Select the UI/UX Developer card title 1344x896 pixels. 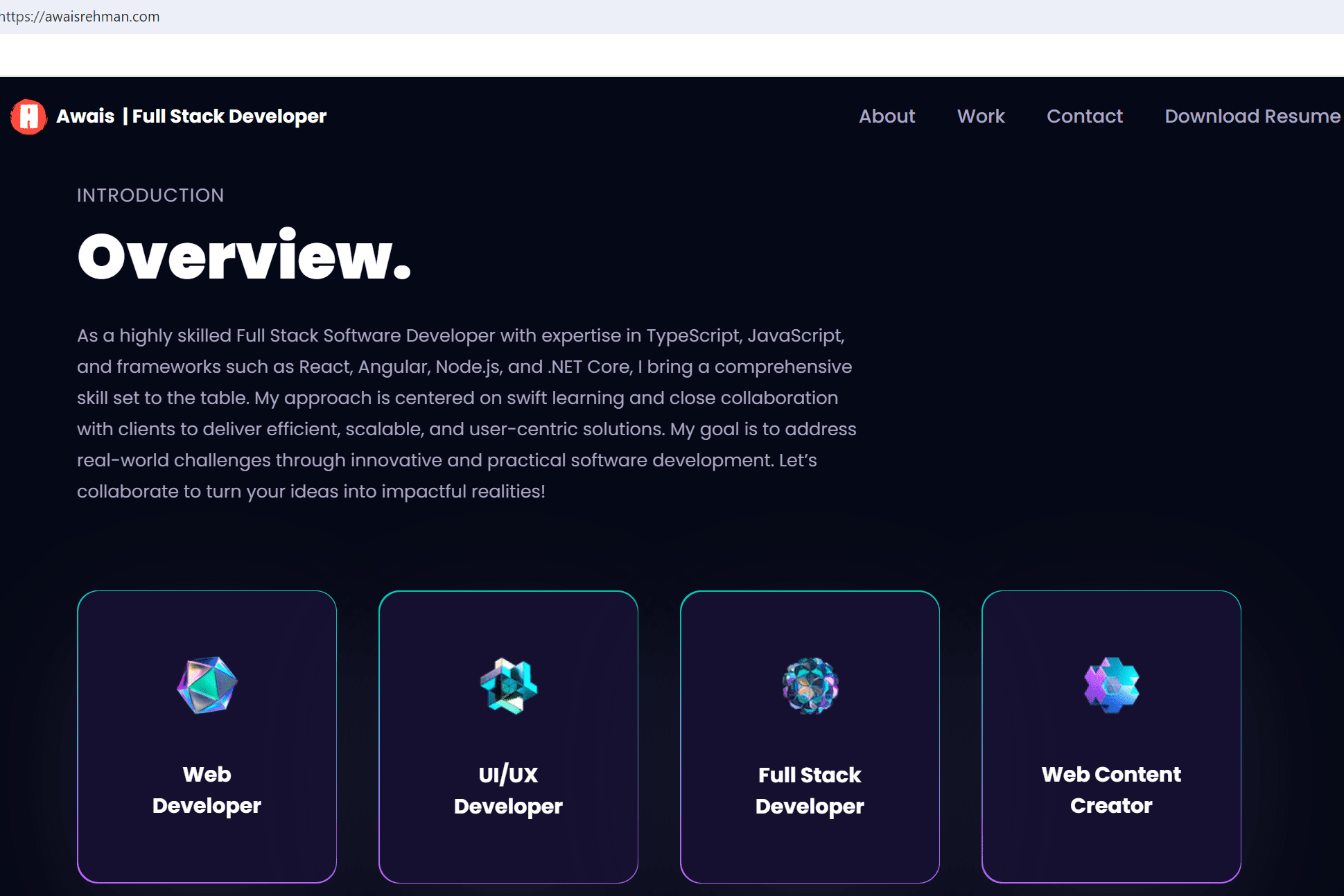508,790
